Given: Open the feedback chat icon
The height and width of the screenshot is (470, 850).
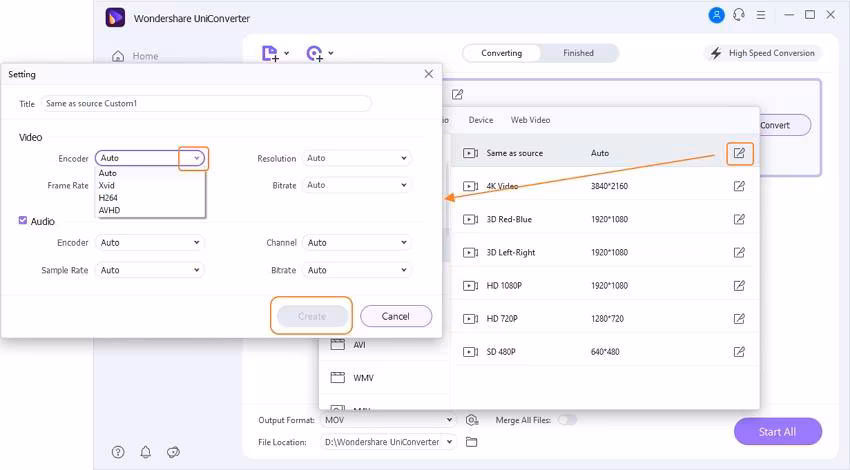Looking at the screenshot, I should 173,452.
